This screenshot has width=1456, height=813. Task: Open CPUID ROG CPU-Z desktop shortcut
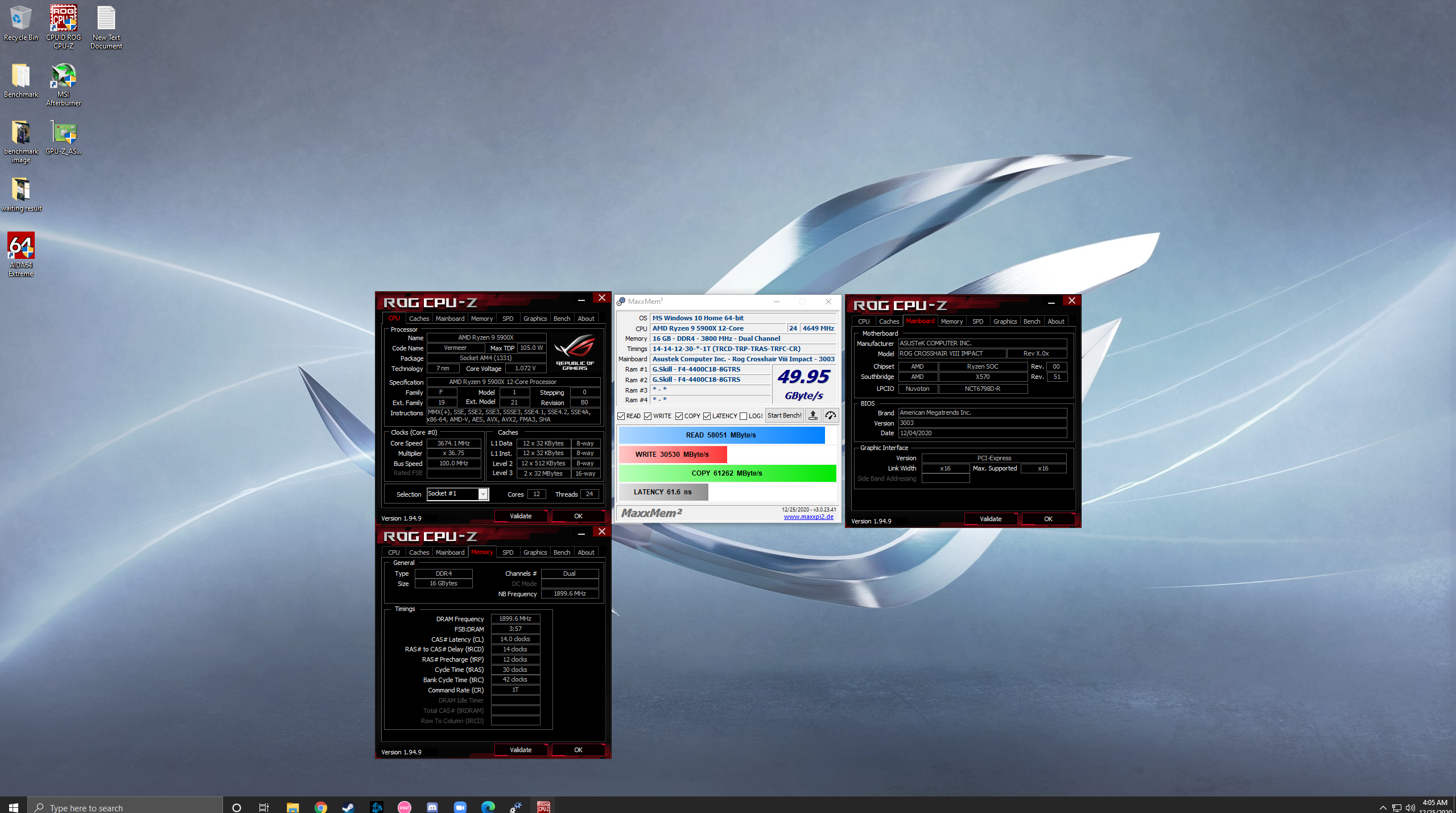[x=63, y=27]
